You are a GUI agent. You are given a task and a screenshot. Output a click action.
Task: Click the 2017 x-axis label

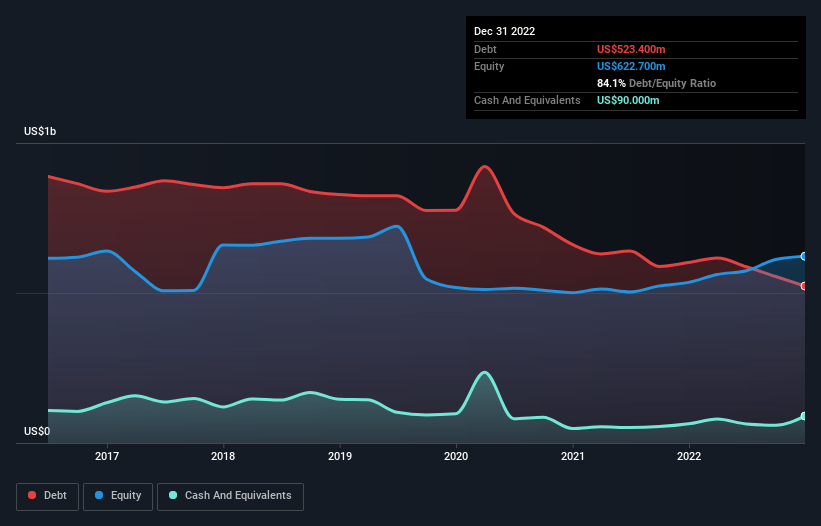(107, 456)
